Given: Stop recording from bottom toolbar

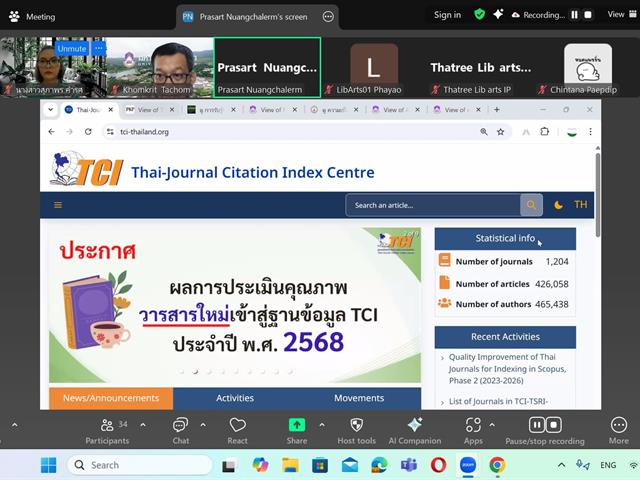Looking at the screenshot, I should coord(553,425).
